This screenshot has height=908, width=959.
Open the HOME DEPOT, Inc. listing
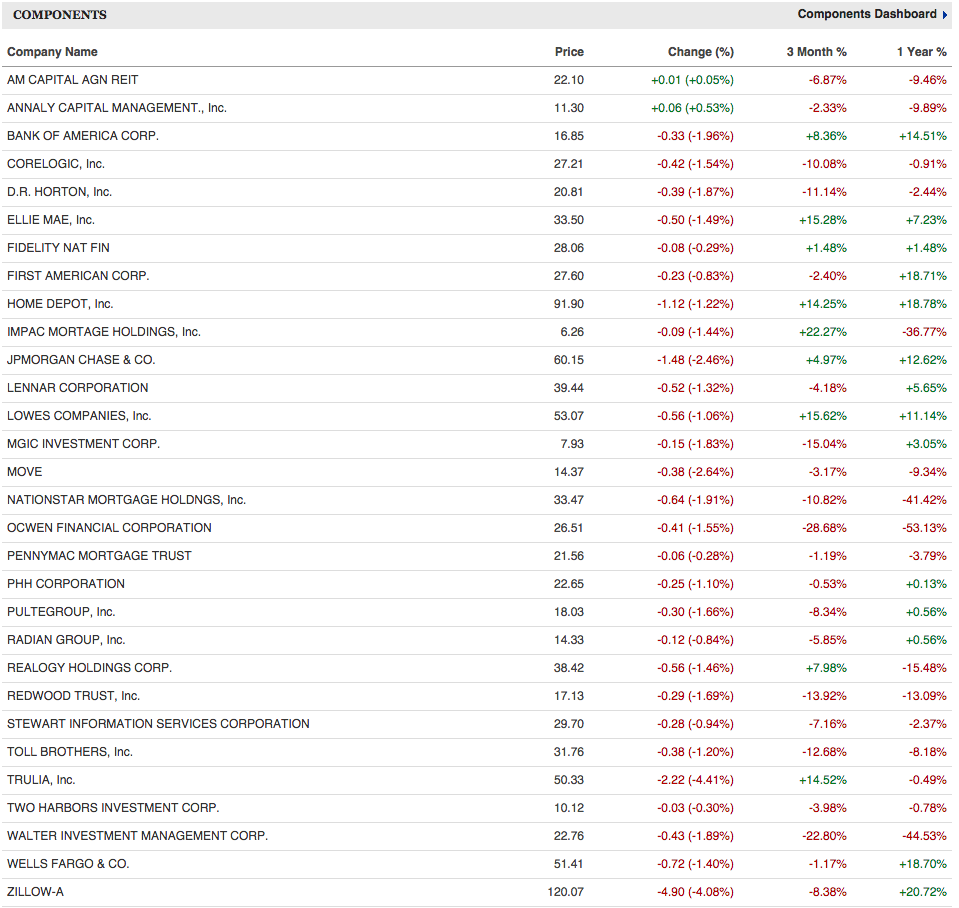60,304
